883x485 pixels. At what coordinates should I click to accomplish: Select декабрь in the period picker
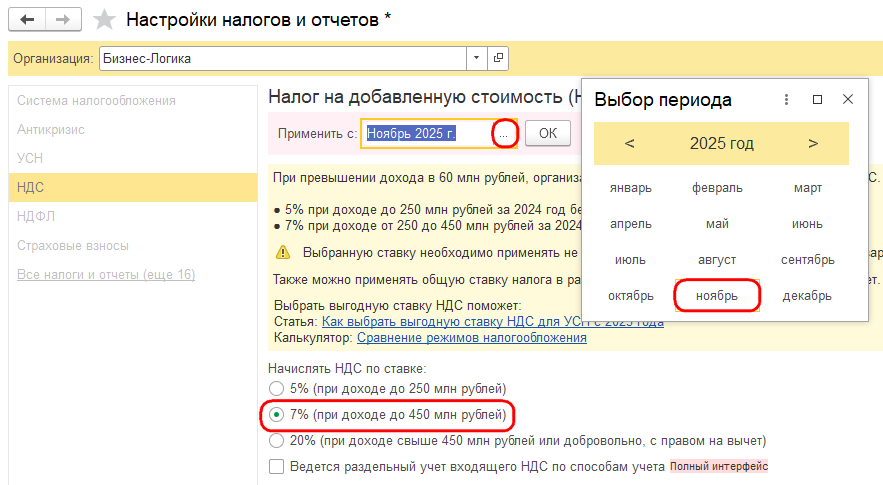pos(808,296)
